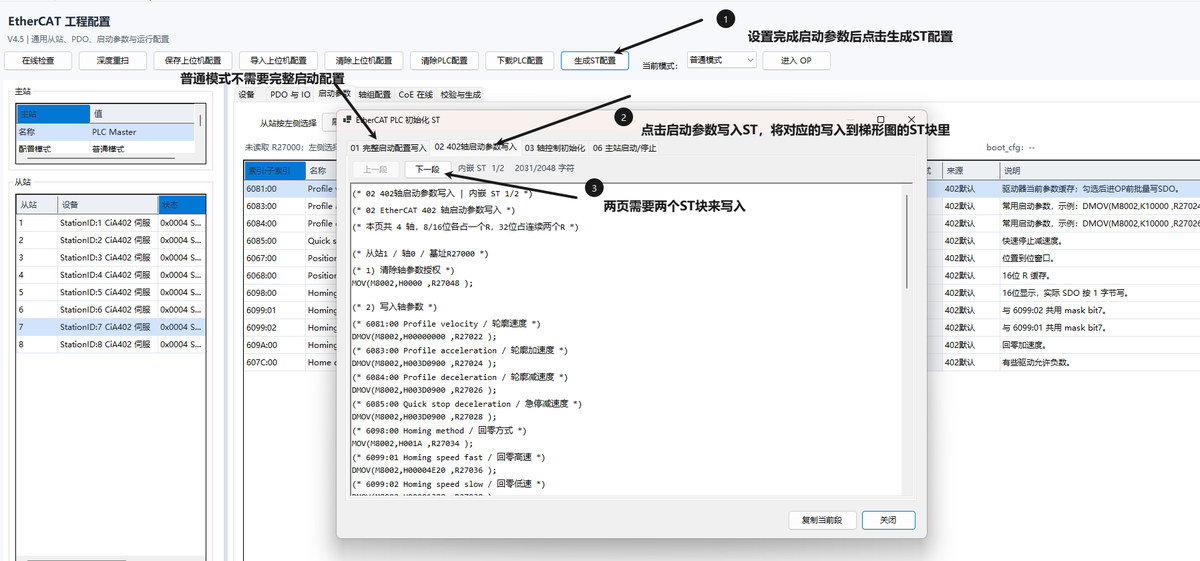Click the ST code vertical scrollbar

(908, 340)
